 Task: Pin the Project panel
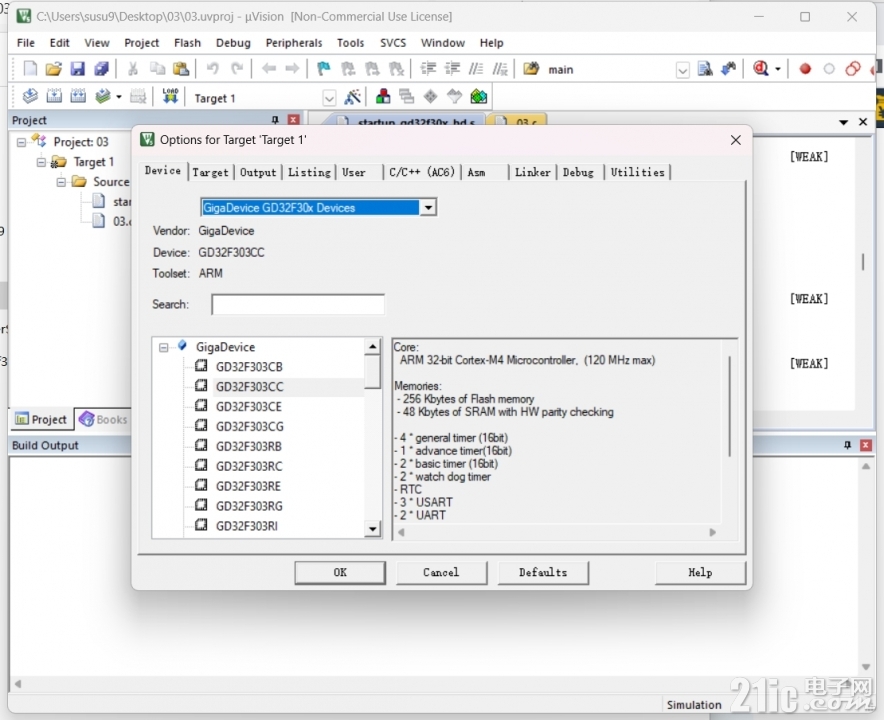click(x=275, y=120)
